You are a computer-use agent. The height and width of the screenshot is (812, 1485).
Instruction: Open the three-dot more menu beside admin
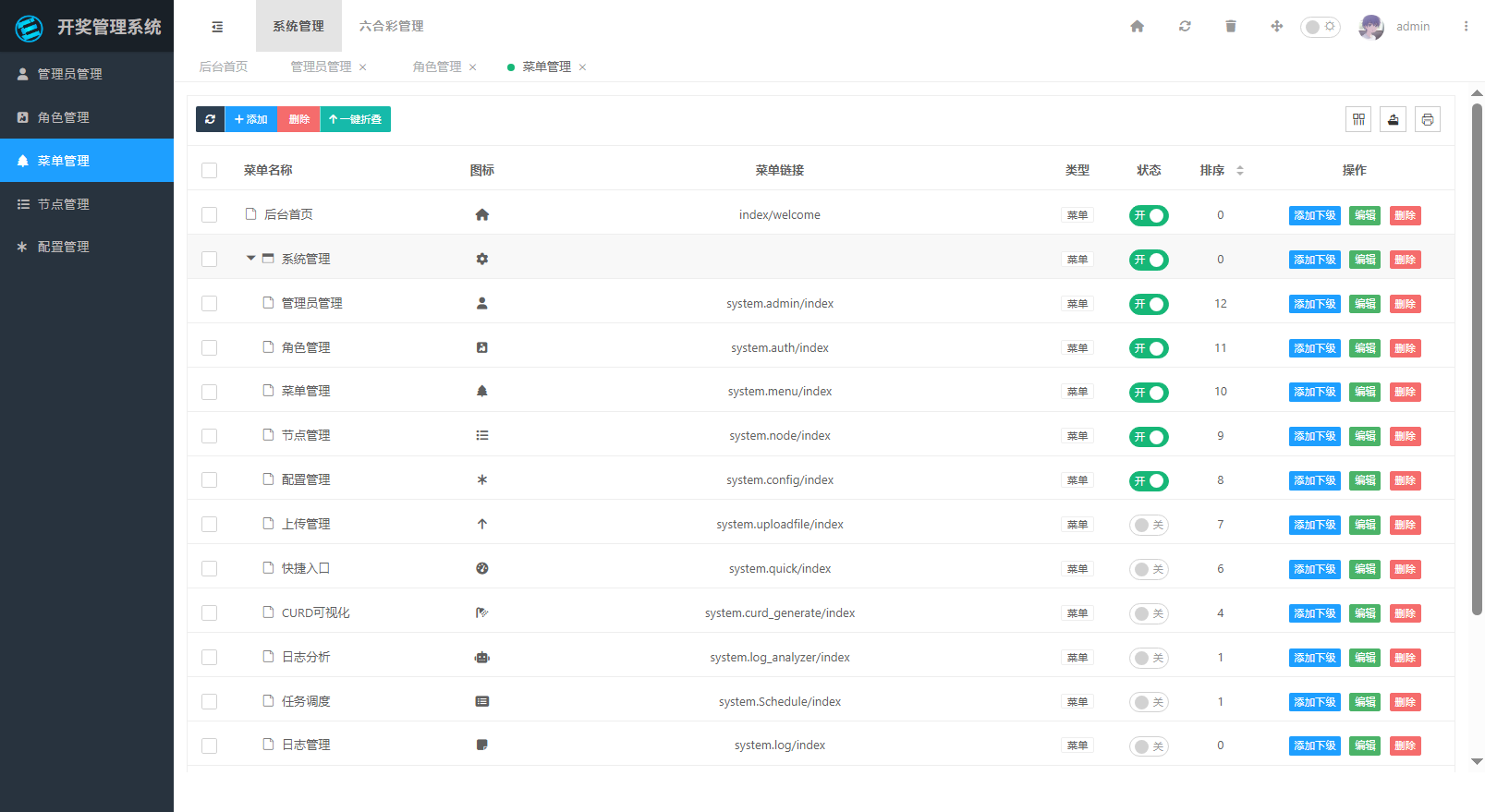tap(1466, 27)
